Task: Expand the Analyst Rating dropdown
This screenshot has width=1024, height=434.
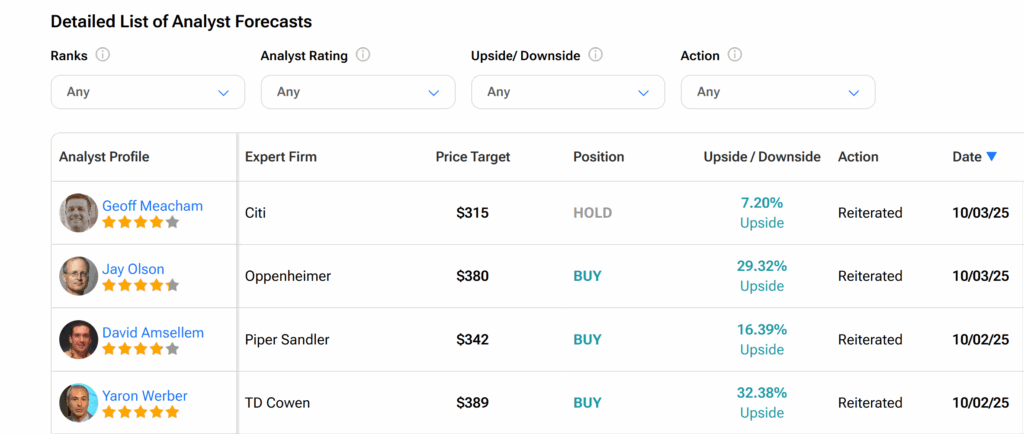Action: 357,92
